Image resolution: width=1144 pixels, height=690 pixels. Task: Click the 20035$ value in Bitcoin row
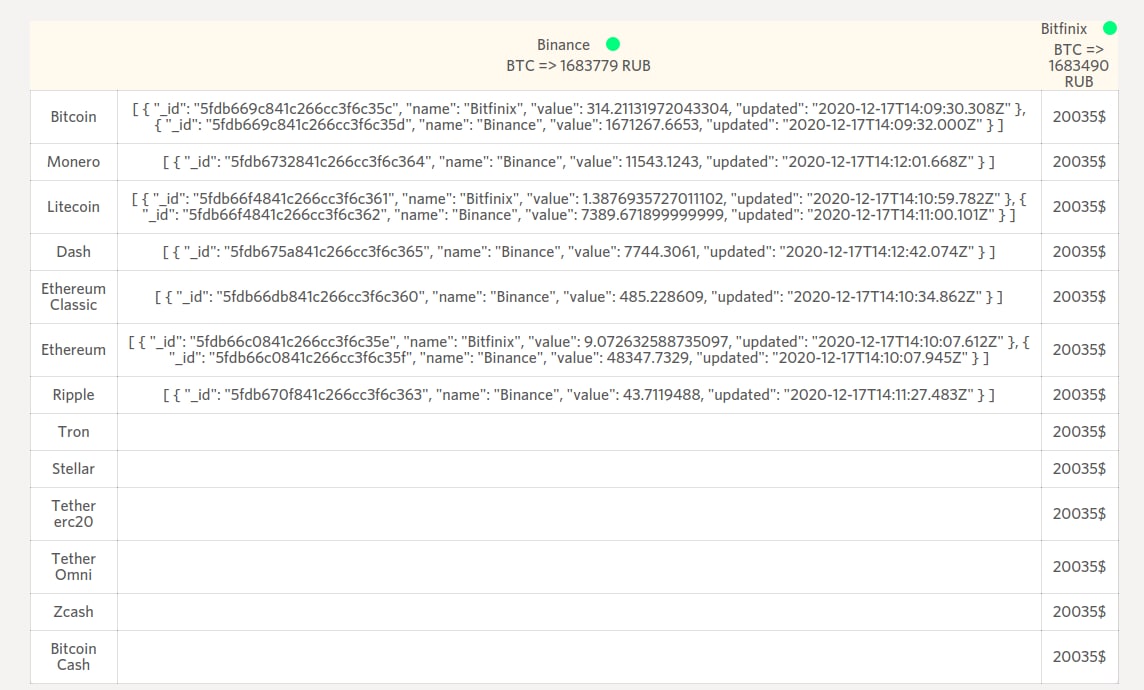(x=1079, y=117)
